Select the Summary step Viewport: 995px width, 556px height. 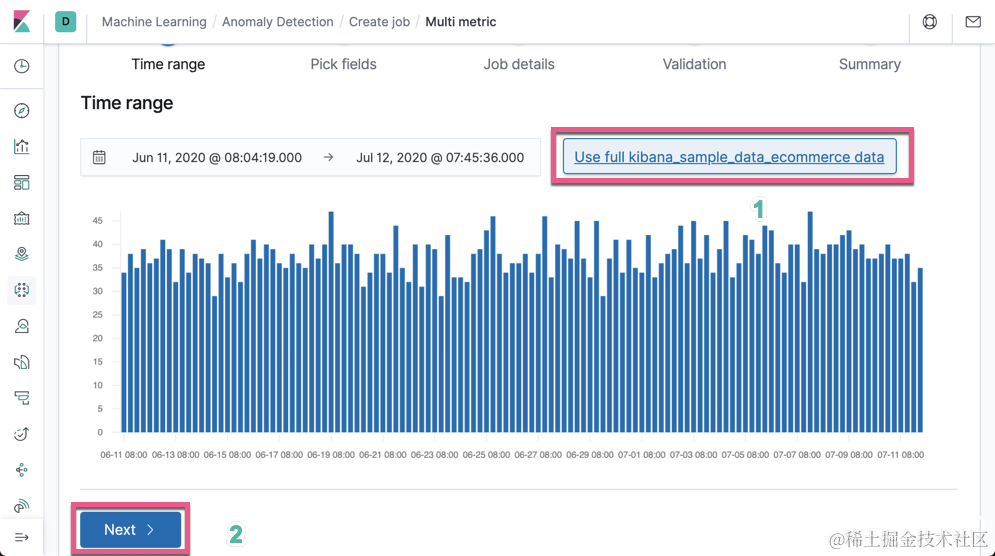pos(870,64)
